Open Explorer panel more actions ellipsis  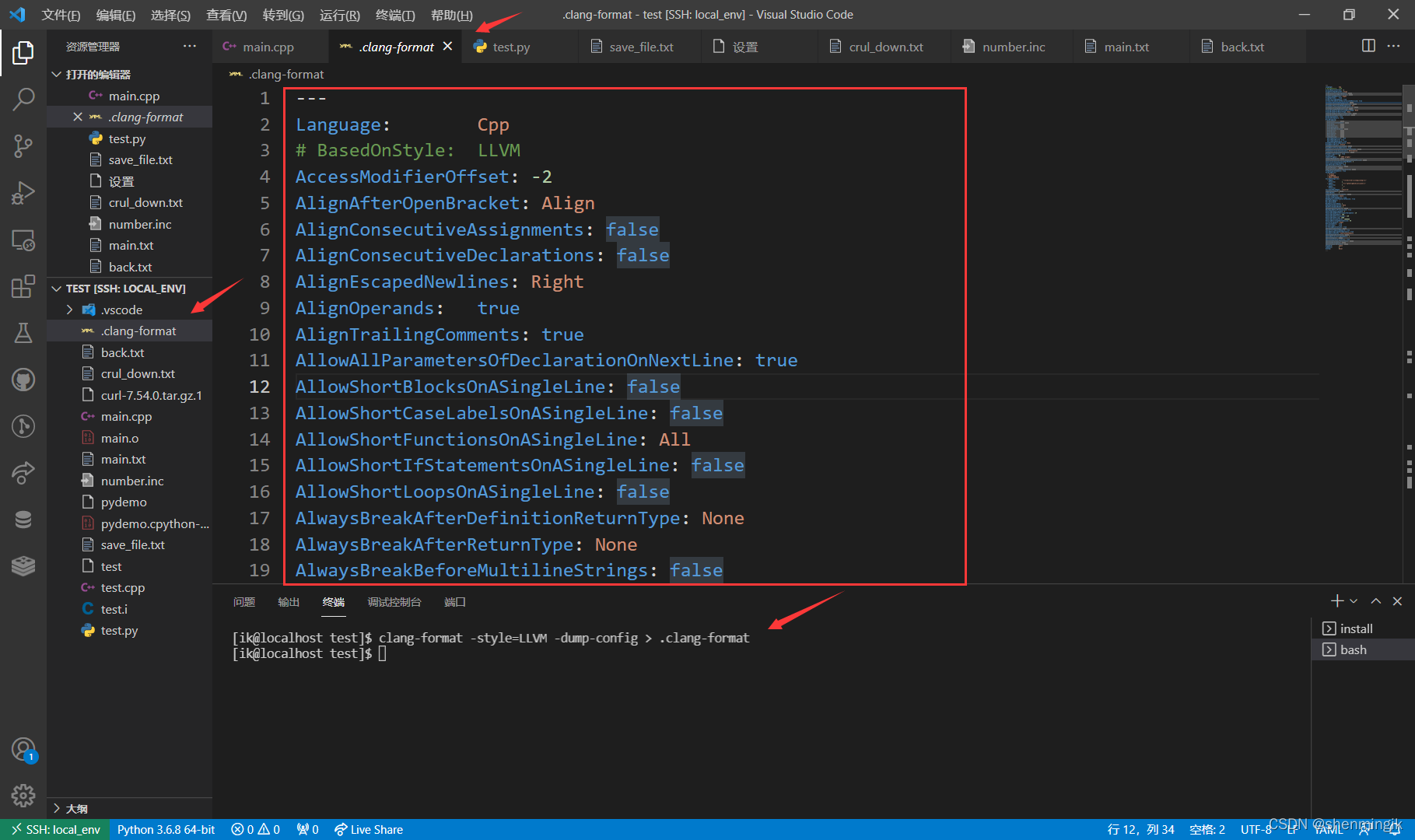click(x=190, y=46)
